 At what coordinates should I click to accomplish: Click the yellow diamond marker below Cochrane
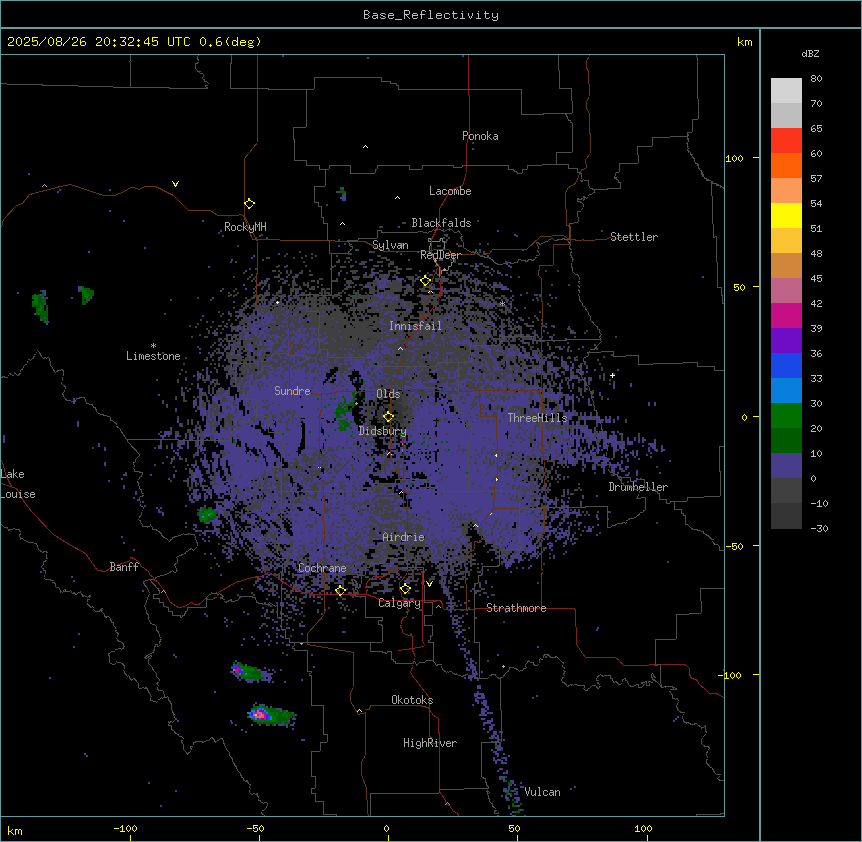pos(340,590)
